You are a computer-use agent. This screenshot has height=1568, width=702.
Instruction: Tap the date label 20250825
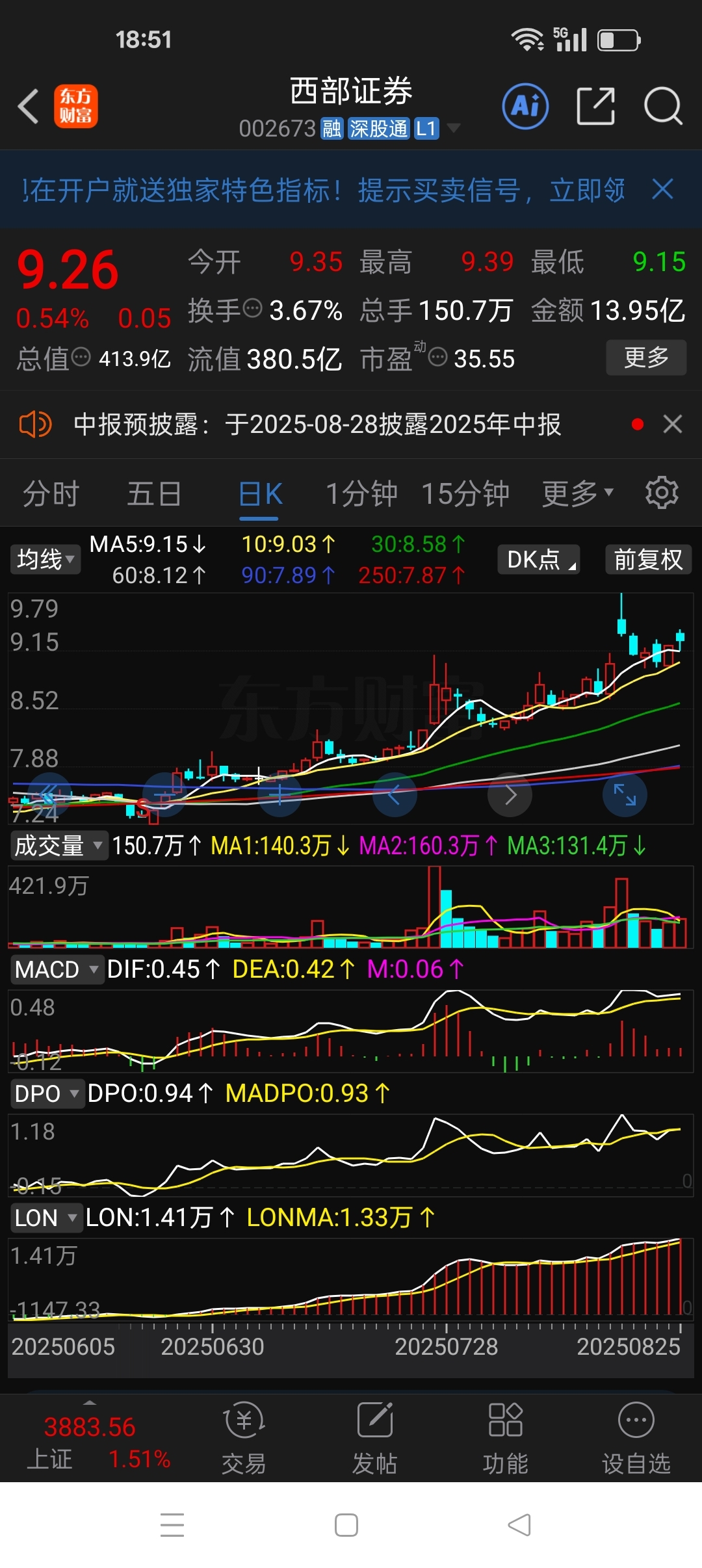click(629, 1346)
